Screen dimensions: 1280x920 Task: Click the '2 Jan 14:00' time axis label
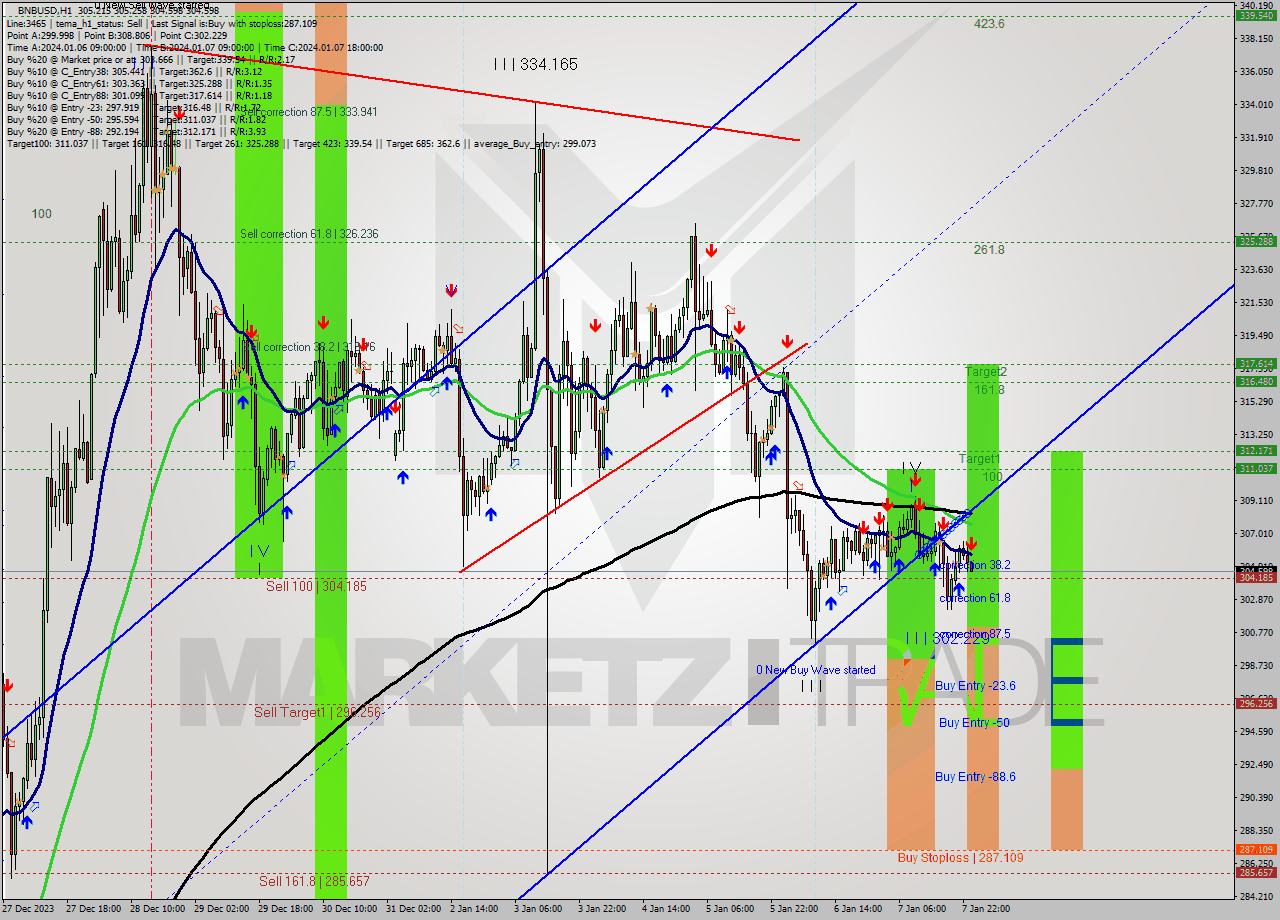click(475, 909)
